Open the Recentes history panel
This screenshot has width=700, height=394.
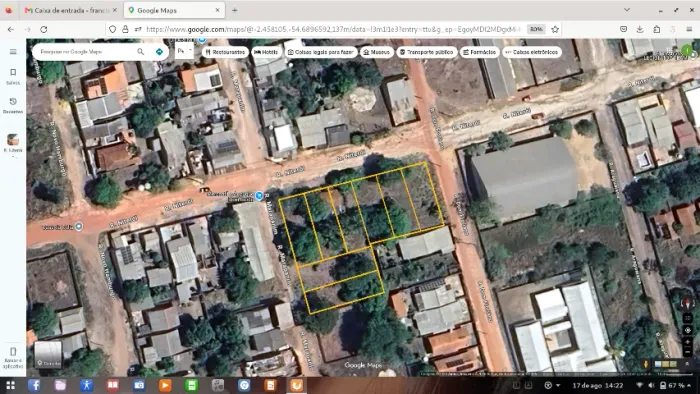point(13,106)
